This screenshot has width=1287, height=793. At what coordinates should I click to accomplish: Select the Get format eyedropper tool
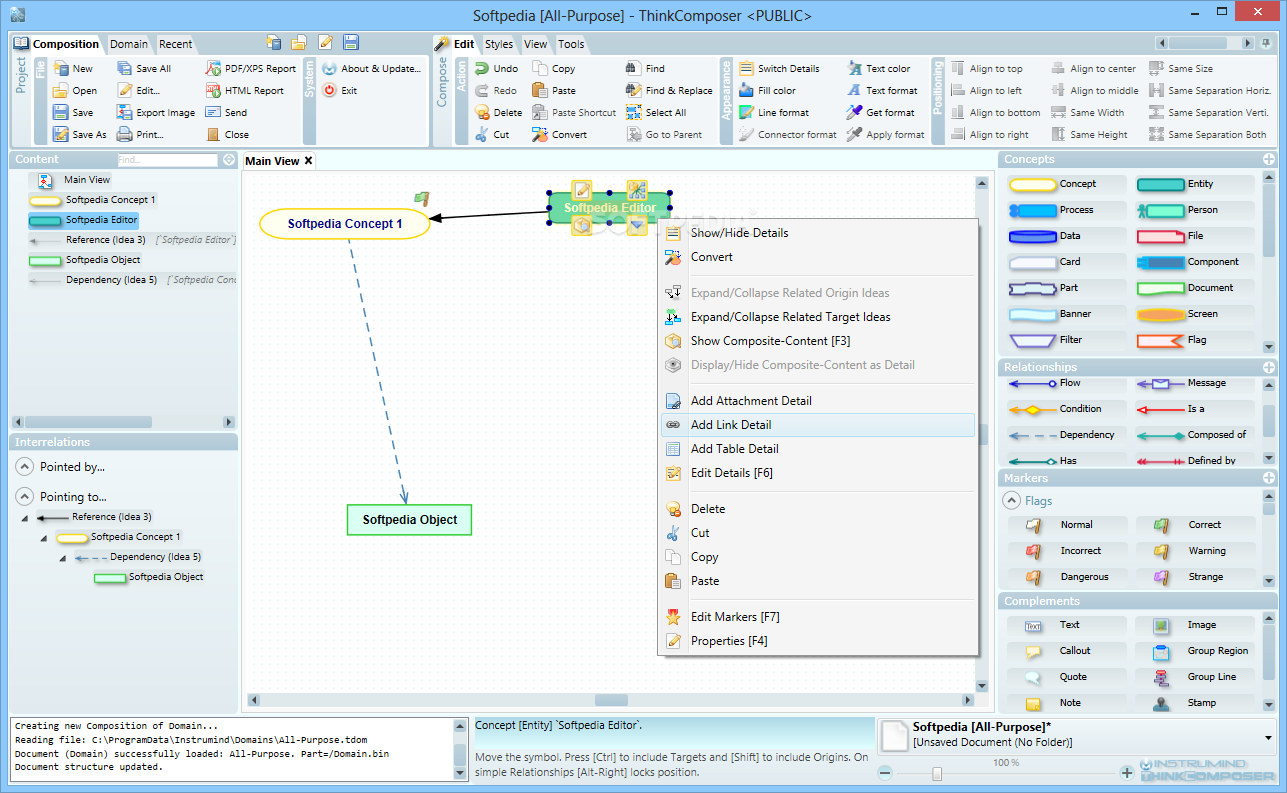[854, 113]
